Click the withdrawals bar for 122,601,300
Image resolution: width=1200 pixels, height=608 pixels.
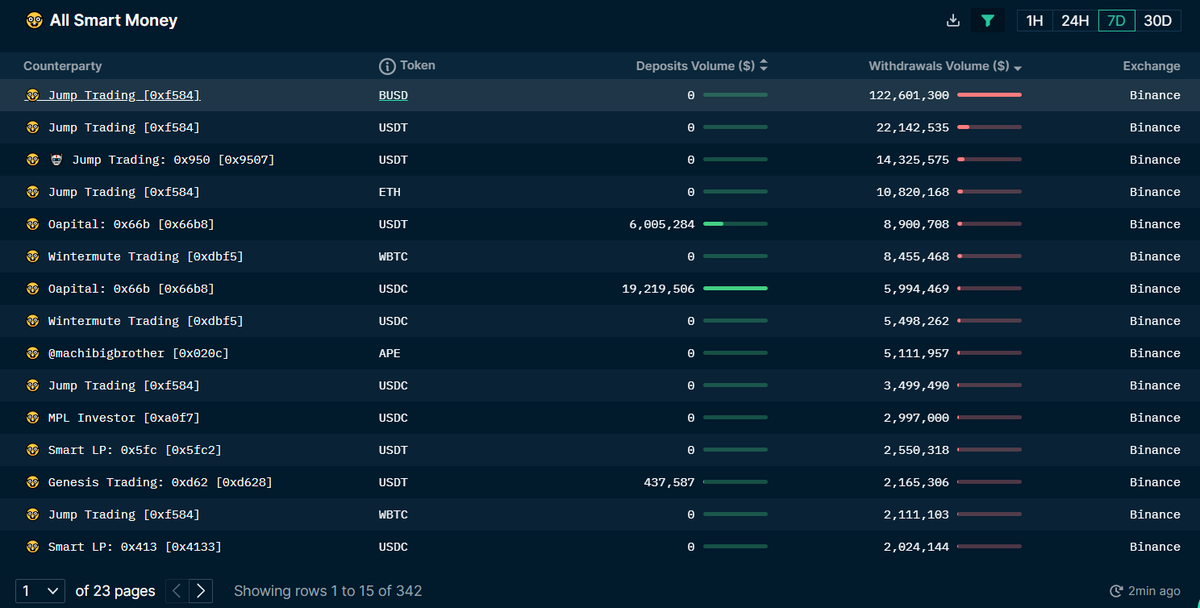[989, 95]
